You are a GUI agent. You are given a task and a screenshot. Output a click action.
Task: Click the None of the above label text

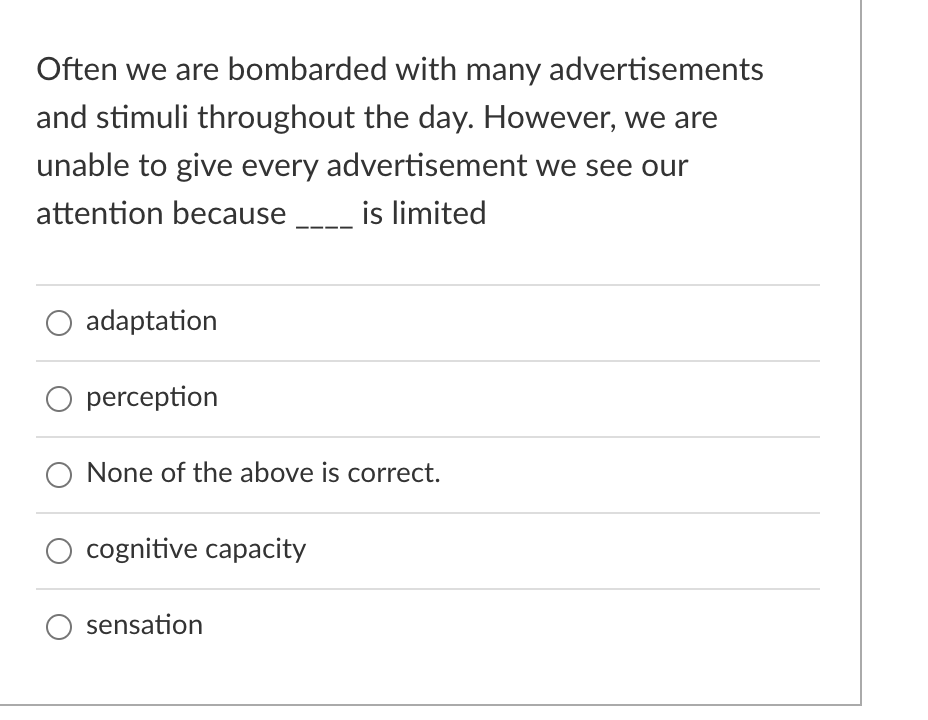(x=262, y=474)
